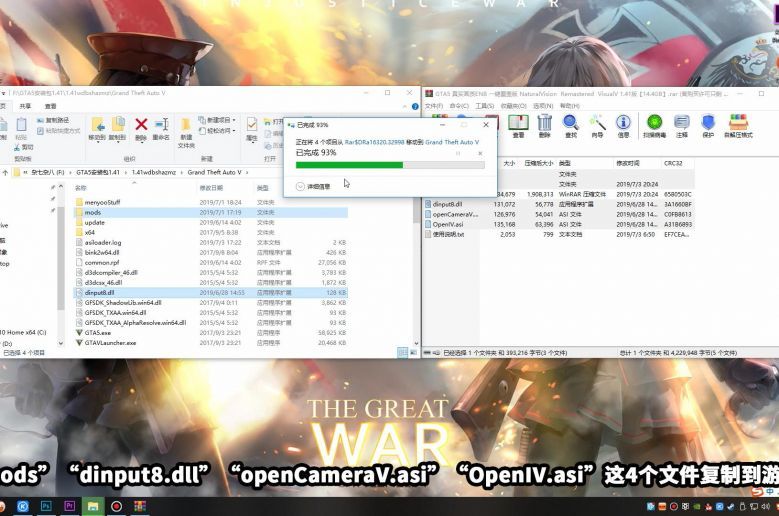The image size is (779, 516).
Task: Pause the file copy operation
Action: [x=458, y=153]
